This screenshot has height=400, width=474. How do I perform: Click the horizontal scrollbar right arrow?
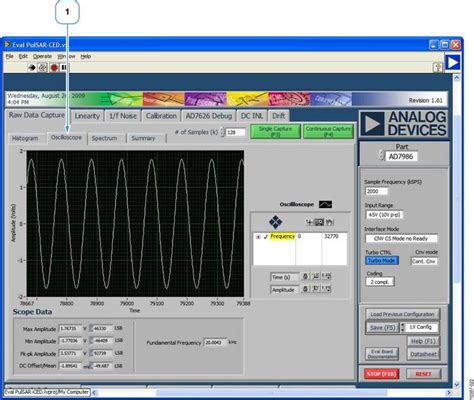(449, 393)
